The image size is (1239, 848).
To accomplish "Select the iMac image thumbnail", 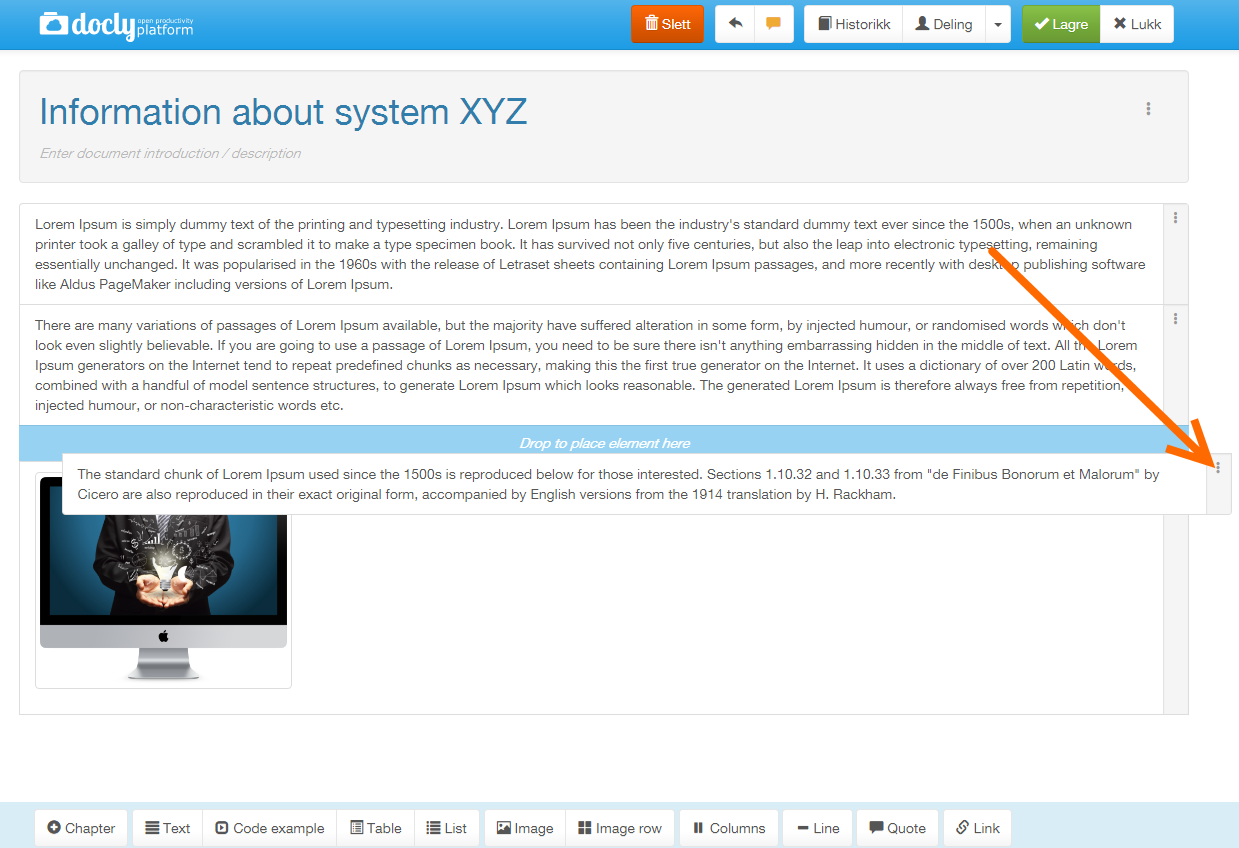I will tap(163, 580).
